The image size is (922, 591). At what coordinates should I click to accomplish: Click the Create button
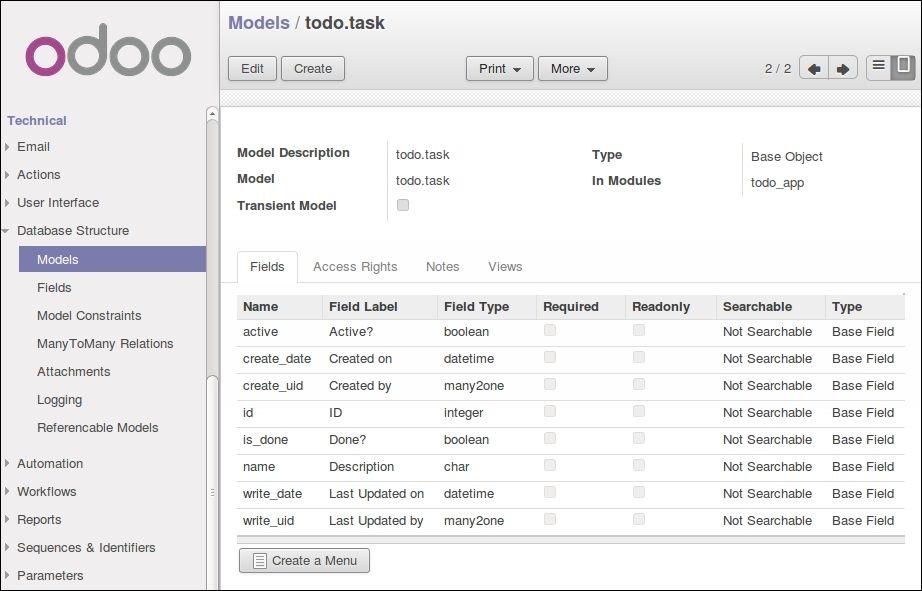pyautogui.click(x=313, y=69)
